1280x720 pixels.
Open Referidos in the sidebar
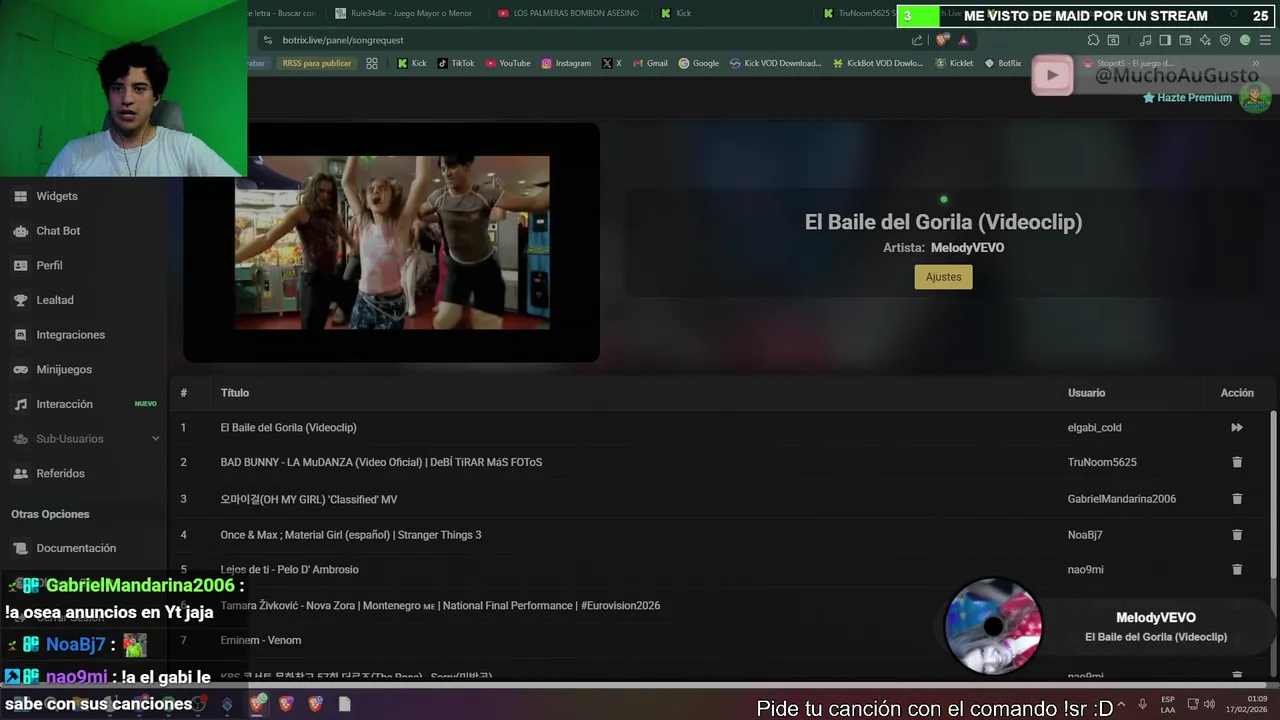[60, 473]
